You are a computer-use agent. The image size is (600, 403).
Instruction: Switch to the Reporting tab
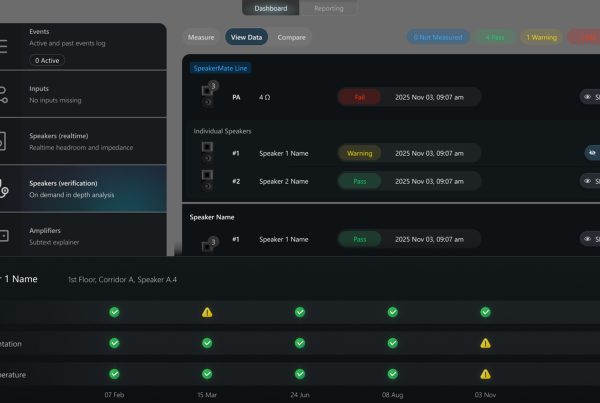pos(328,8)
